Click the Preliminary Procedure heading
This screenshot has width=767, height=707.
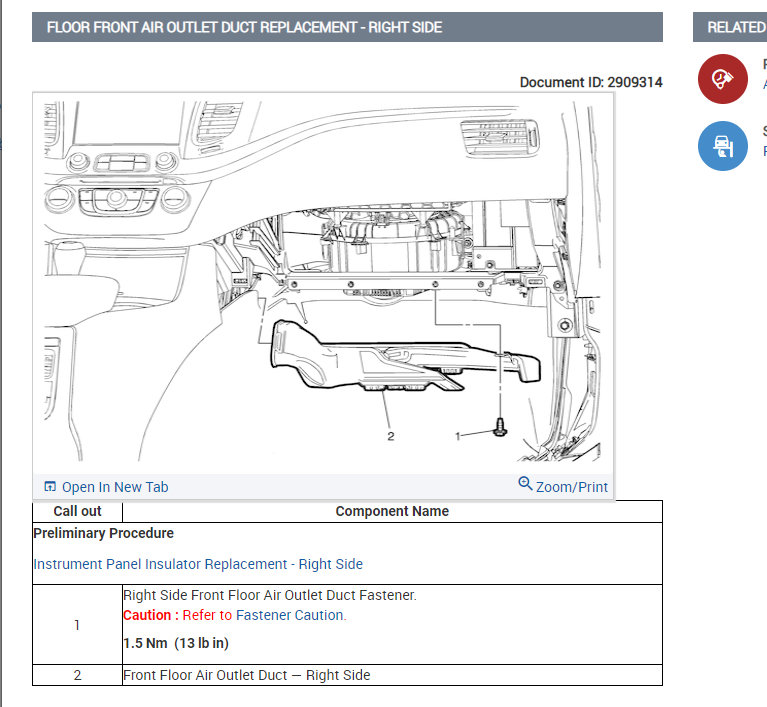coord(104,533)
